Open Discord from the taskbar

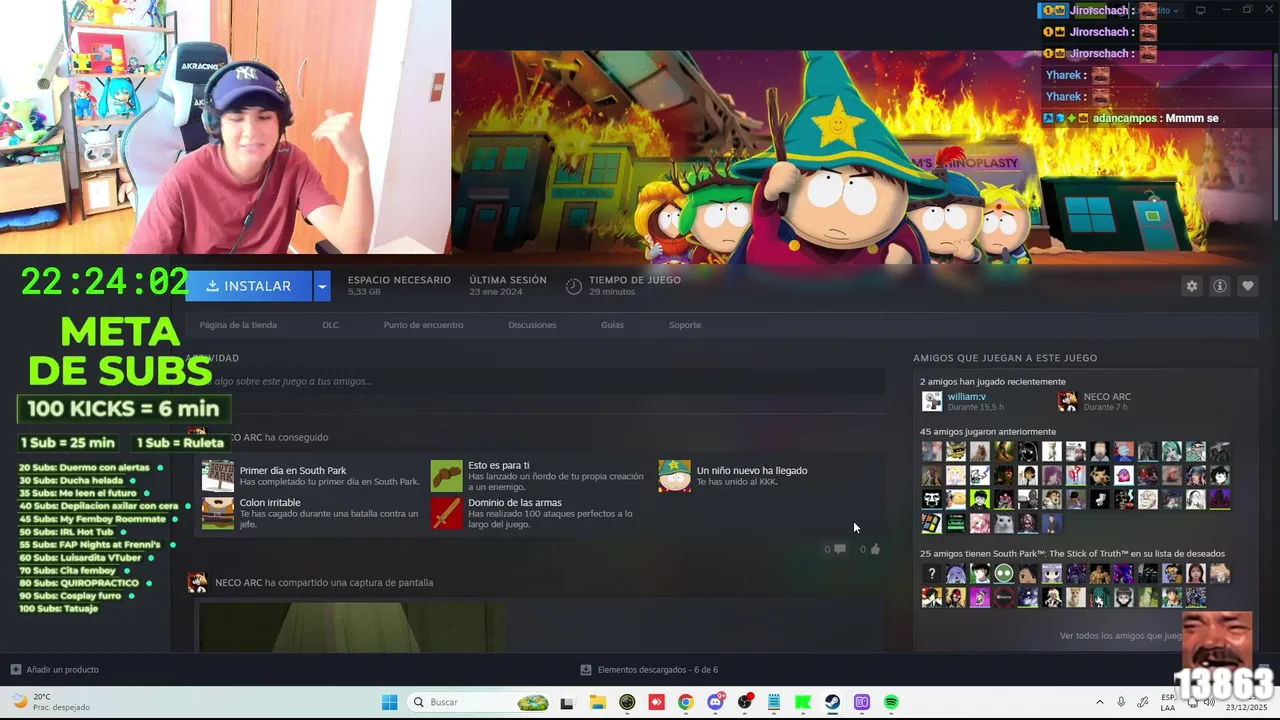click(x=715, y=702)
